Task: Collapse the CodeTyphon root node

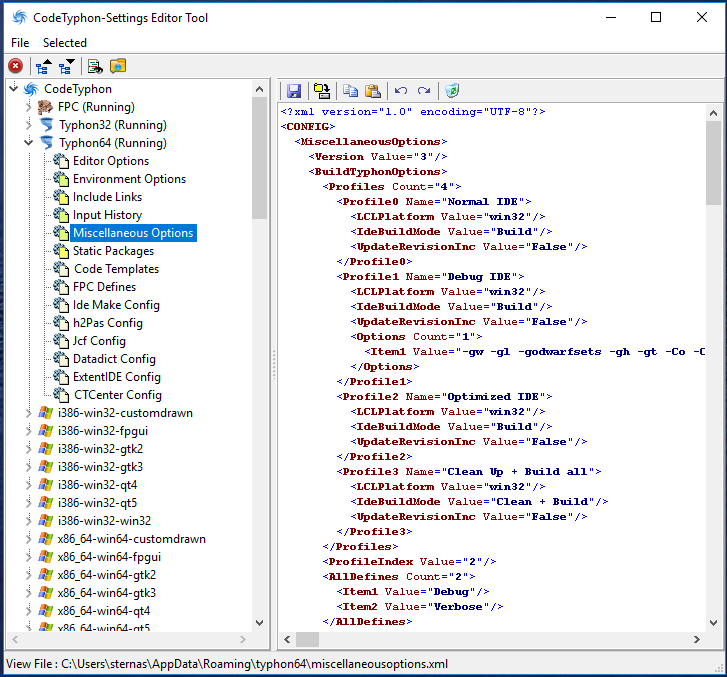Action: [x=14, y=88]
